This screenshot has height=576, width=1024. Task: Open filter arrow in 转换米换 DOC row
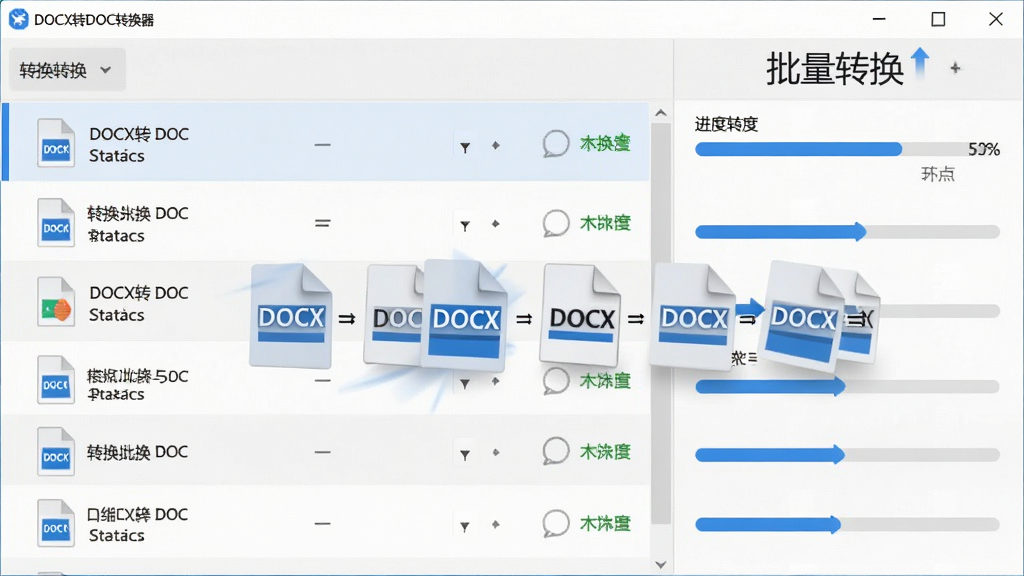point(465,226)
